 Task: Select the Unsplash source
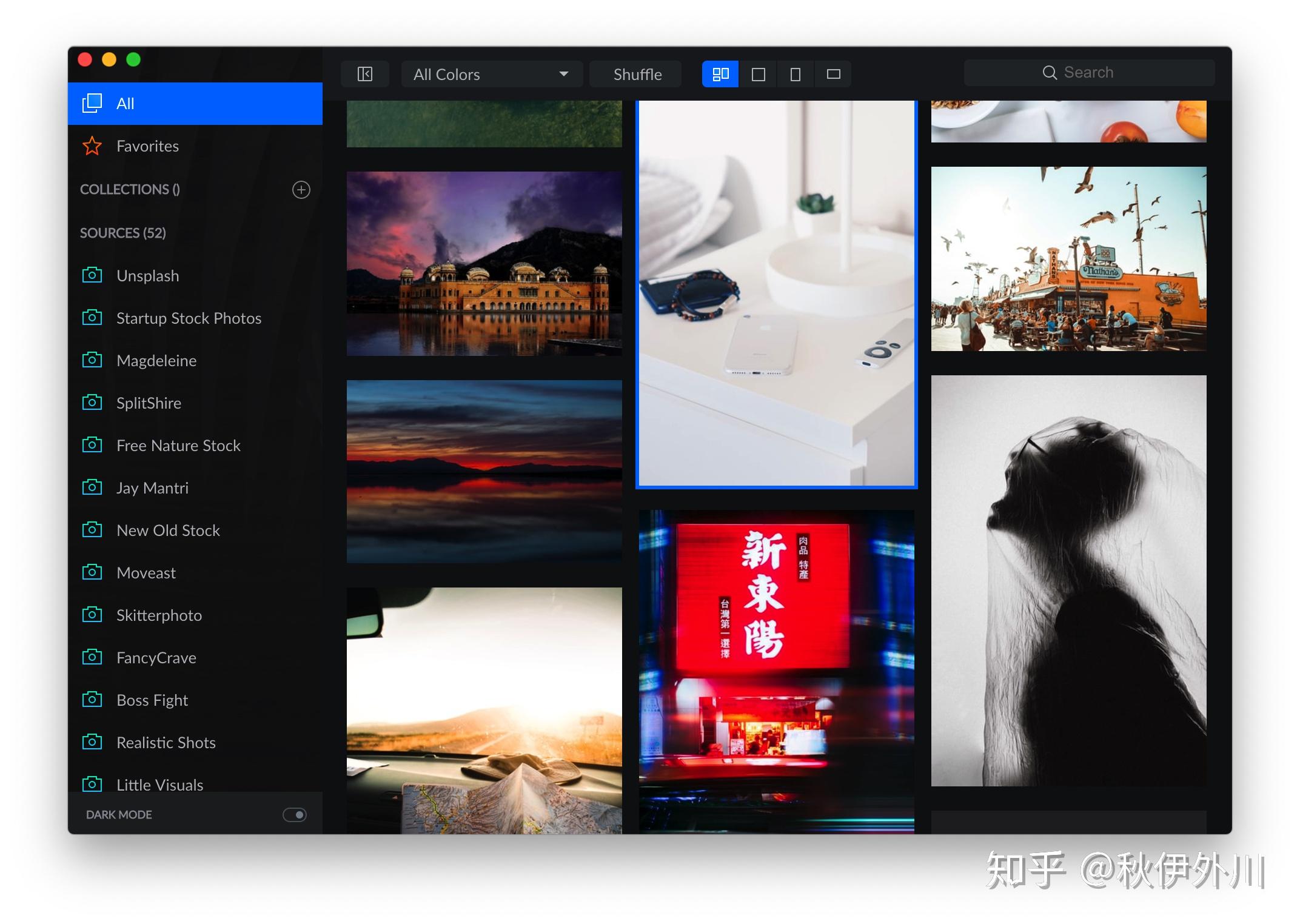(x=195, y=276)
